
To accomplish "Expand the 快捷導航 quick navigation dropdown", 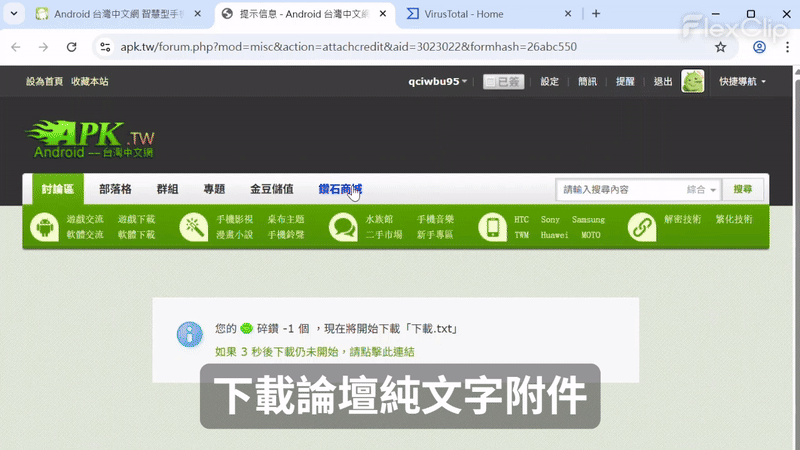I will click(x=742, y=82).
